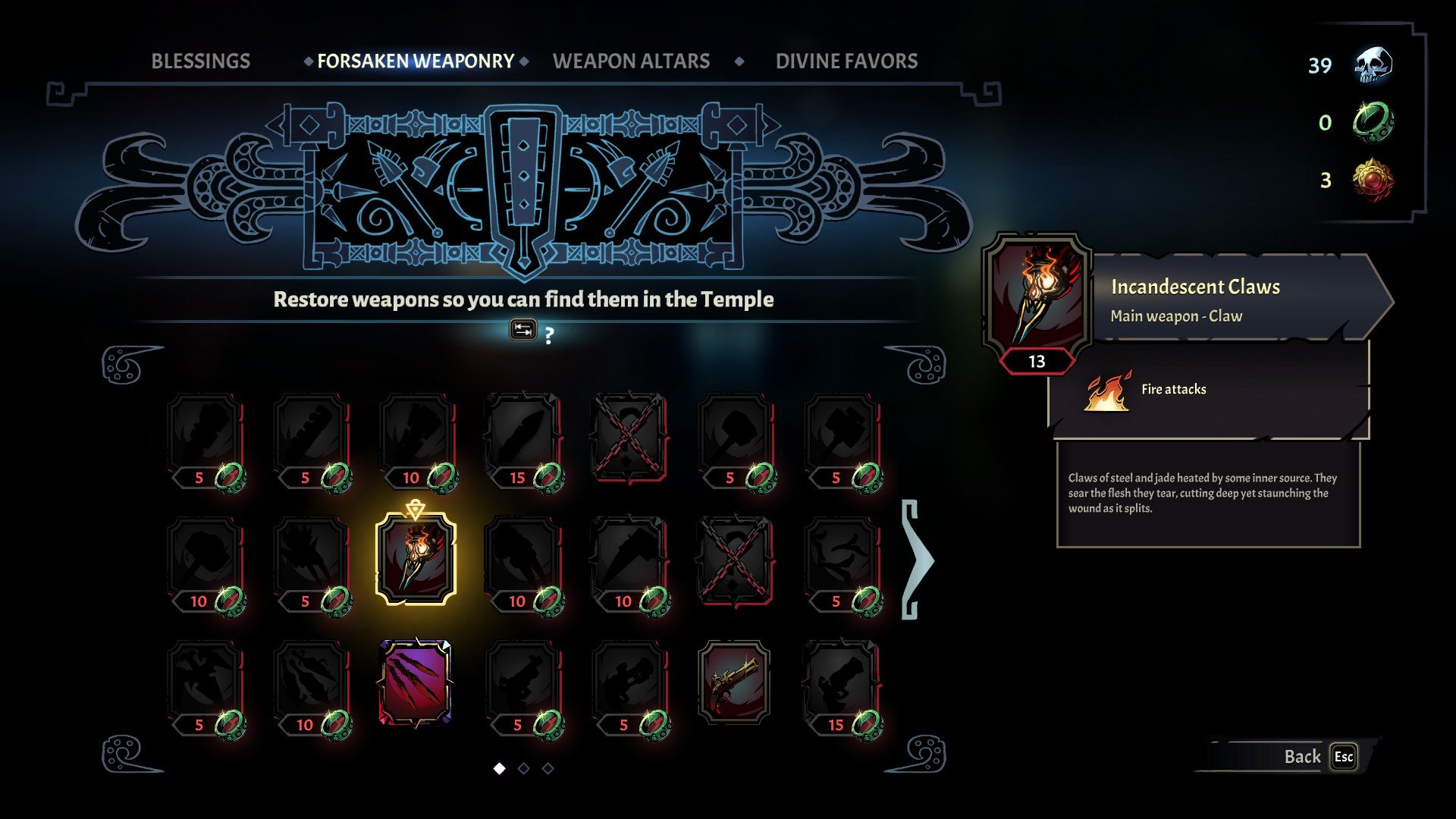Select the Incandescent Claws weapon tile
Viewport: 1456px width, 819px height.
point(416,560)
